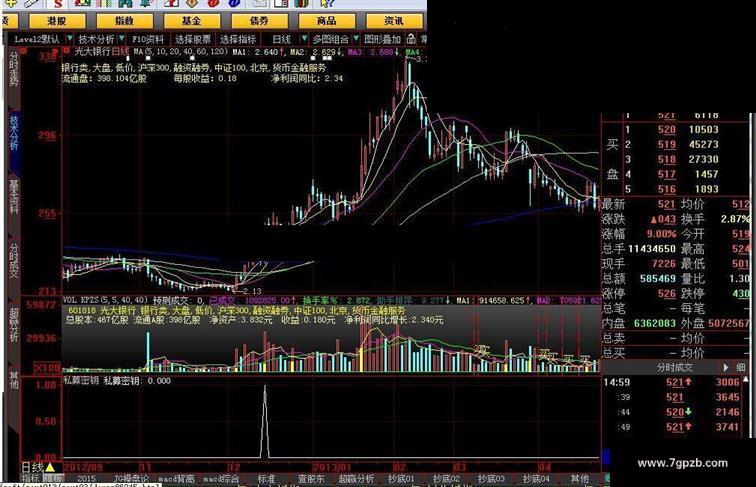756x487 pixels.
Task: Click the red S toolbar icon
Action: (x=58, y=4)
